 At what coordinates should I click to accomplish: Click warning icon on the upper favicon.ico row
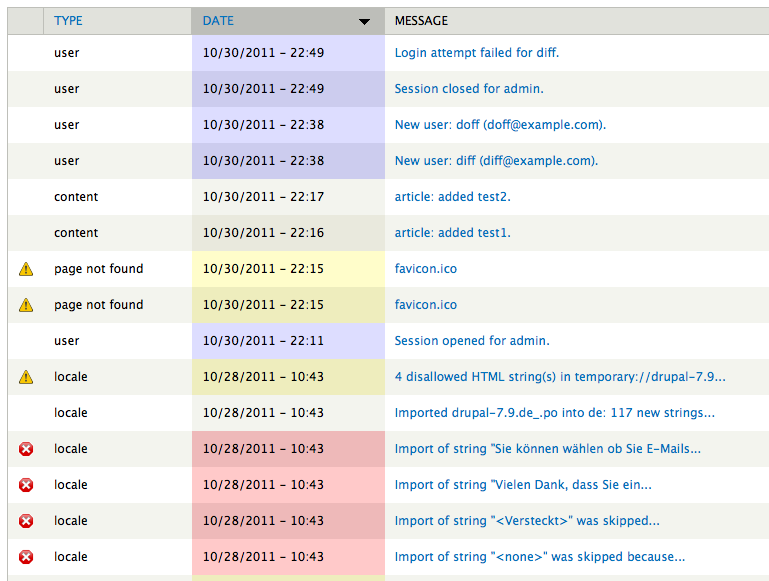coord(26,269)
